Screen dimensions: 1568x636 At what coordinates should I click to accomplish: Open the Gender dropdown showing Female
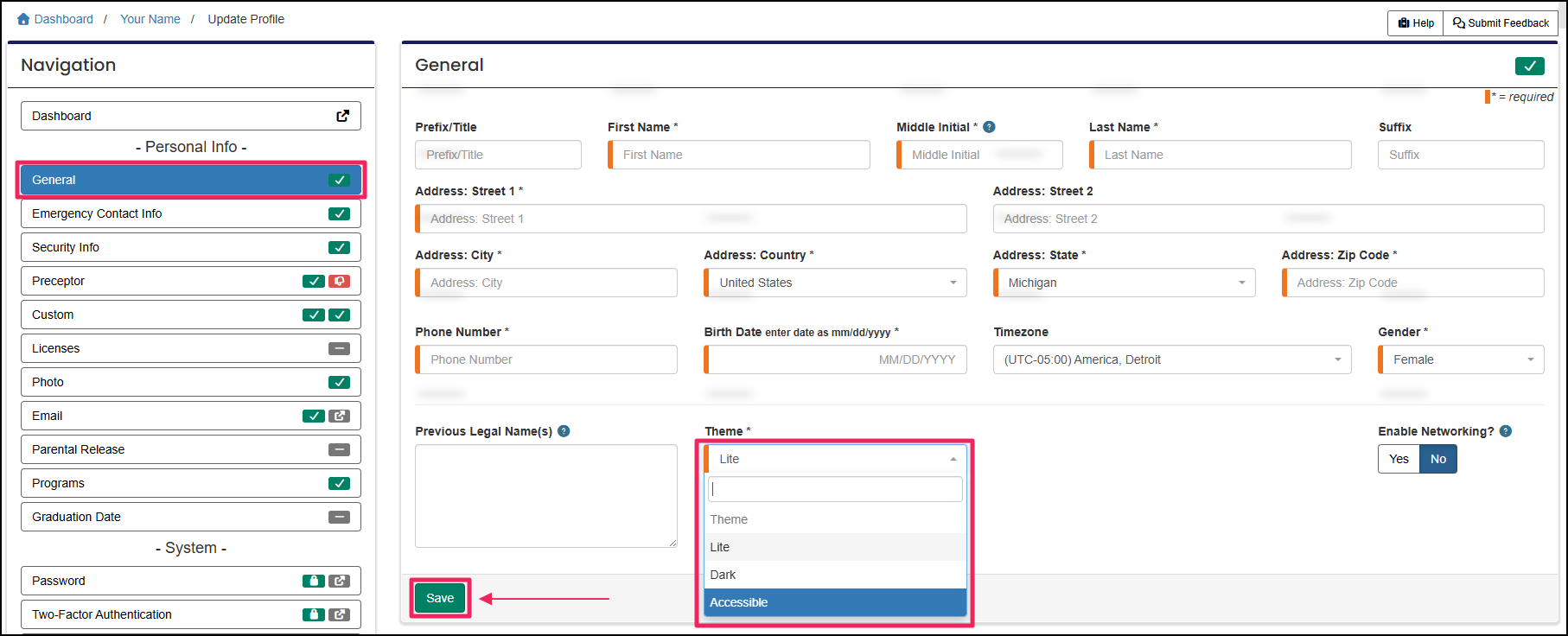click(x=1461, y=359)
